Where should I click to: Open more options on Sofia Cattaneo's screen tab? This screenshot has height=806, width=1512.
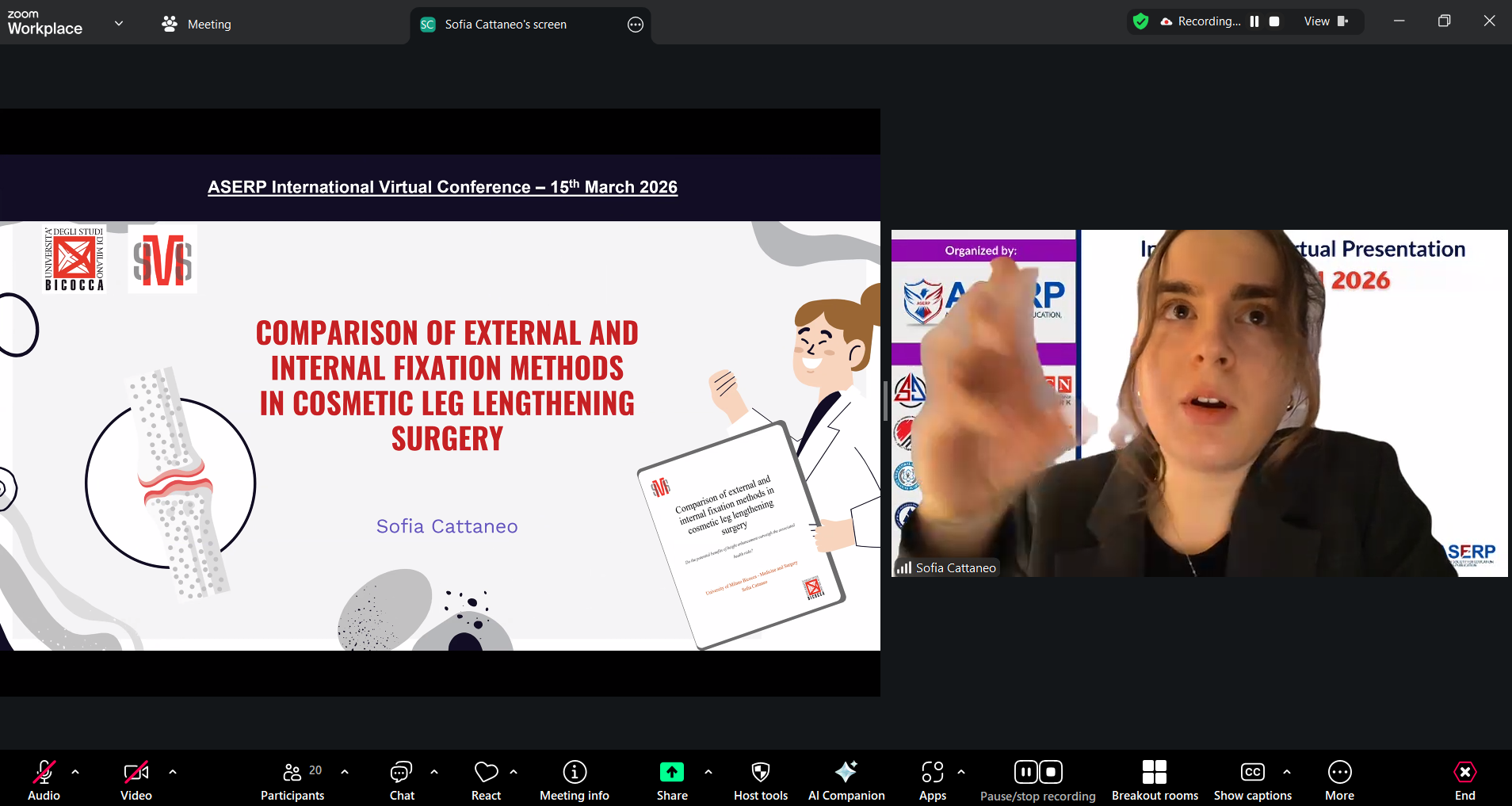point(635,25)
